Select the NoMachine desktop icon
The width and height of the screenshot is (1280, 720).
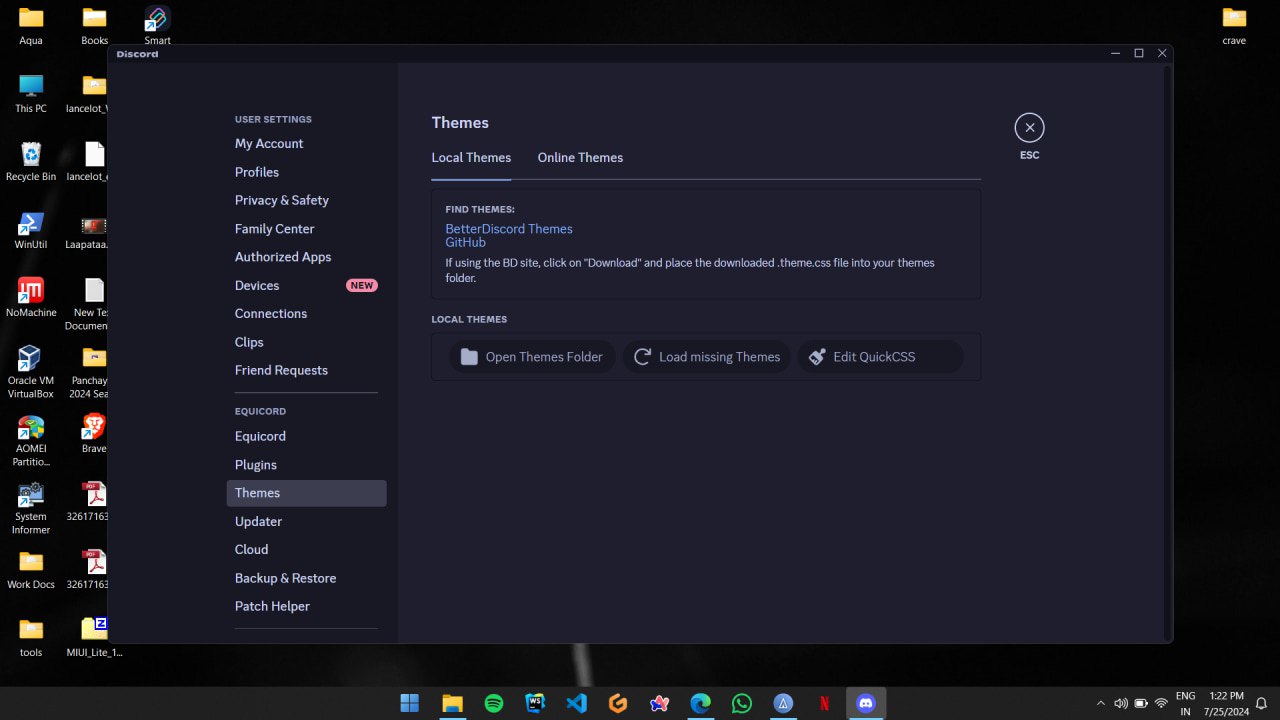pos(31,298)
